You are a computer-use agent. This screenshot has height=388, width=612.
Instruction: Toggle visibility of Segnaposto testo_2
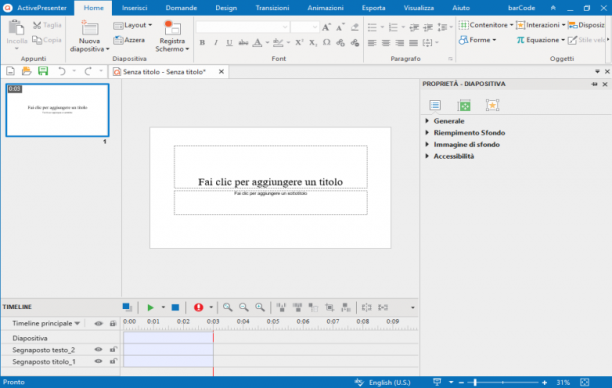[98, 350]
